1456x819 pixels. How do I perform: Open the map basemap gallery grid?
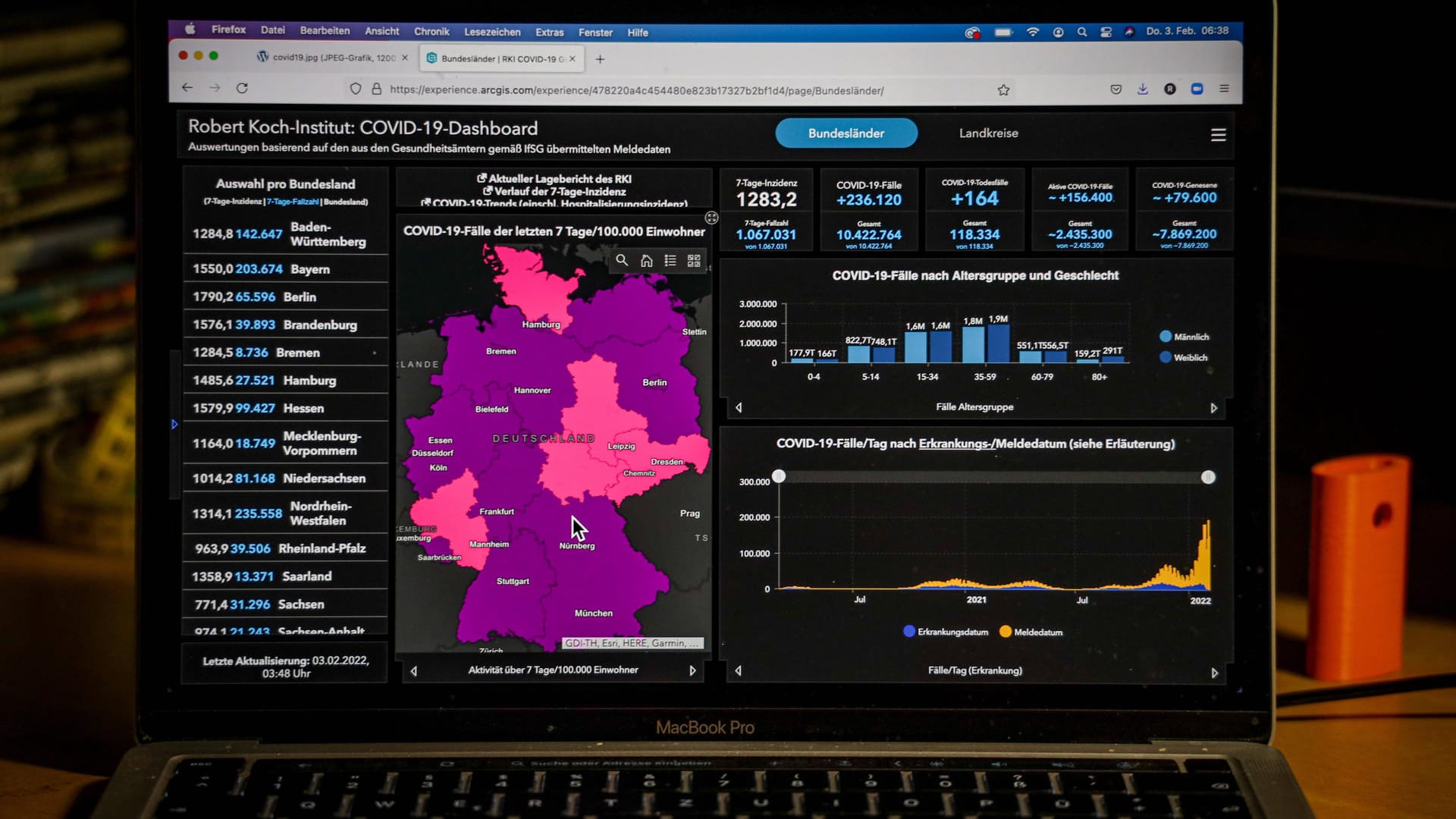(694, 260)
